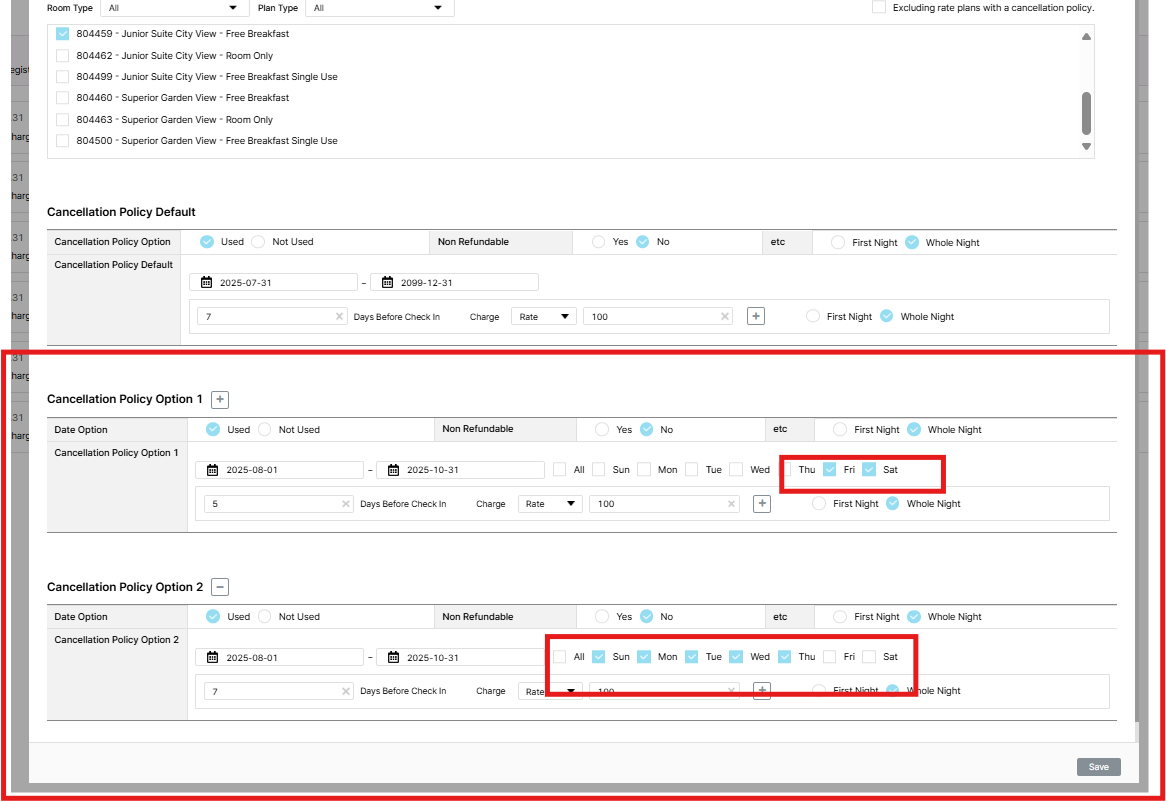The image size is (1166, 802).
Task: Uncheck Fri in Cancellation Policy Option 1
Action: 830,470
